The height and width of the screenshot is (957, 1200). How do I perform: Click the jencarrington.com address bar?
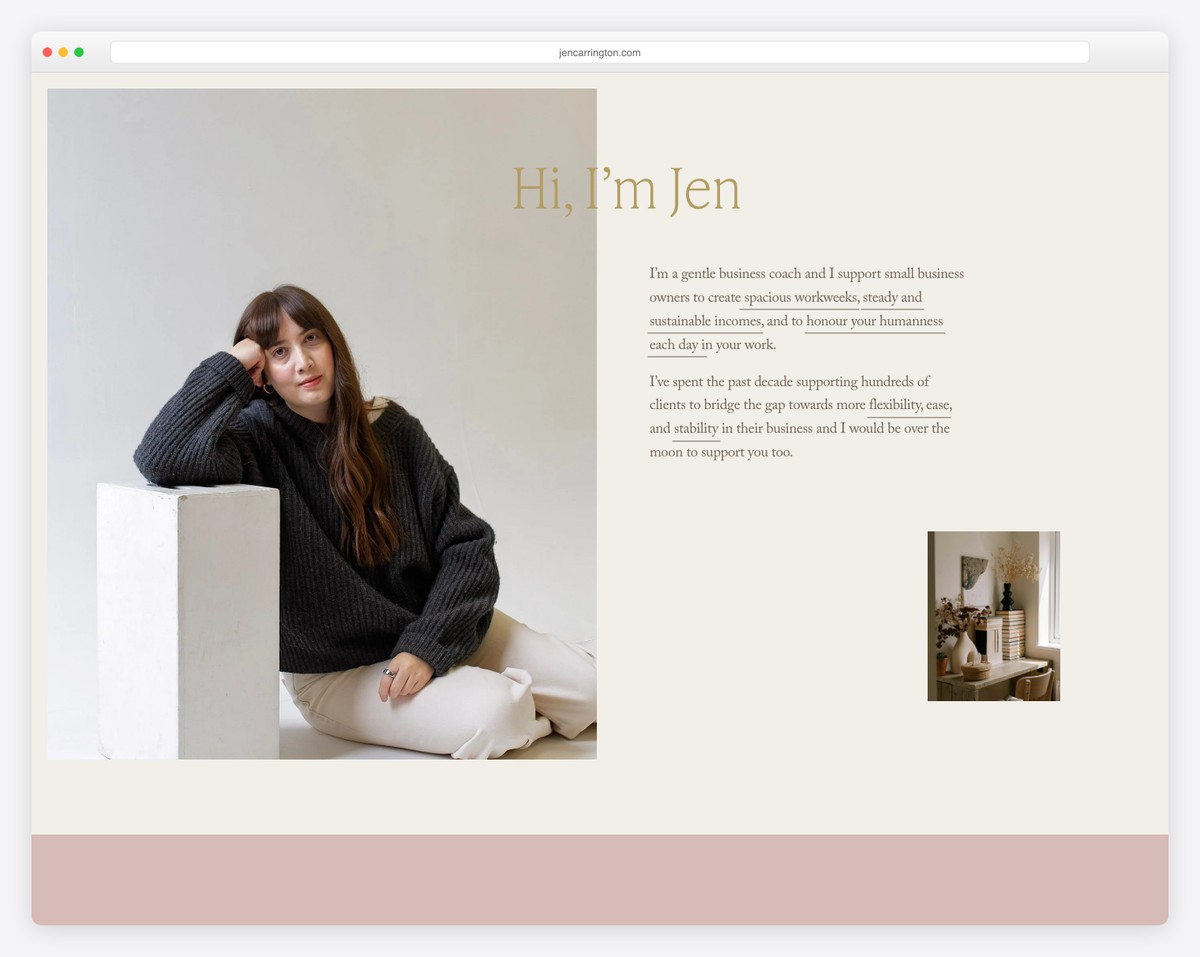[x=600, y=52]
